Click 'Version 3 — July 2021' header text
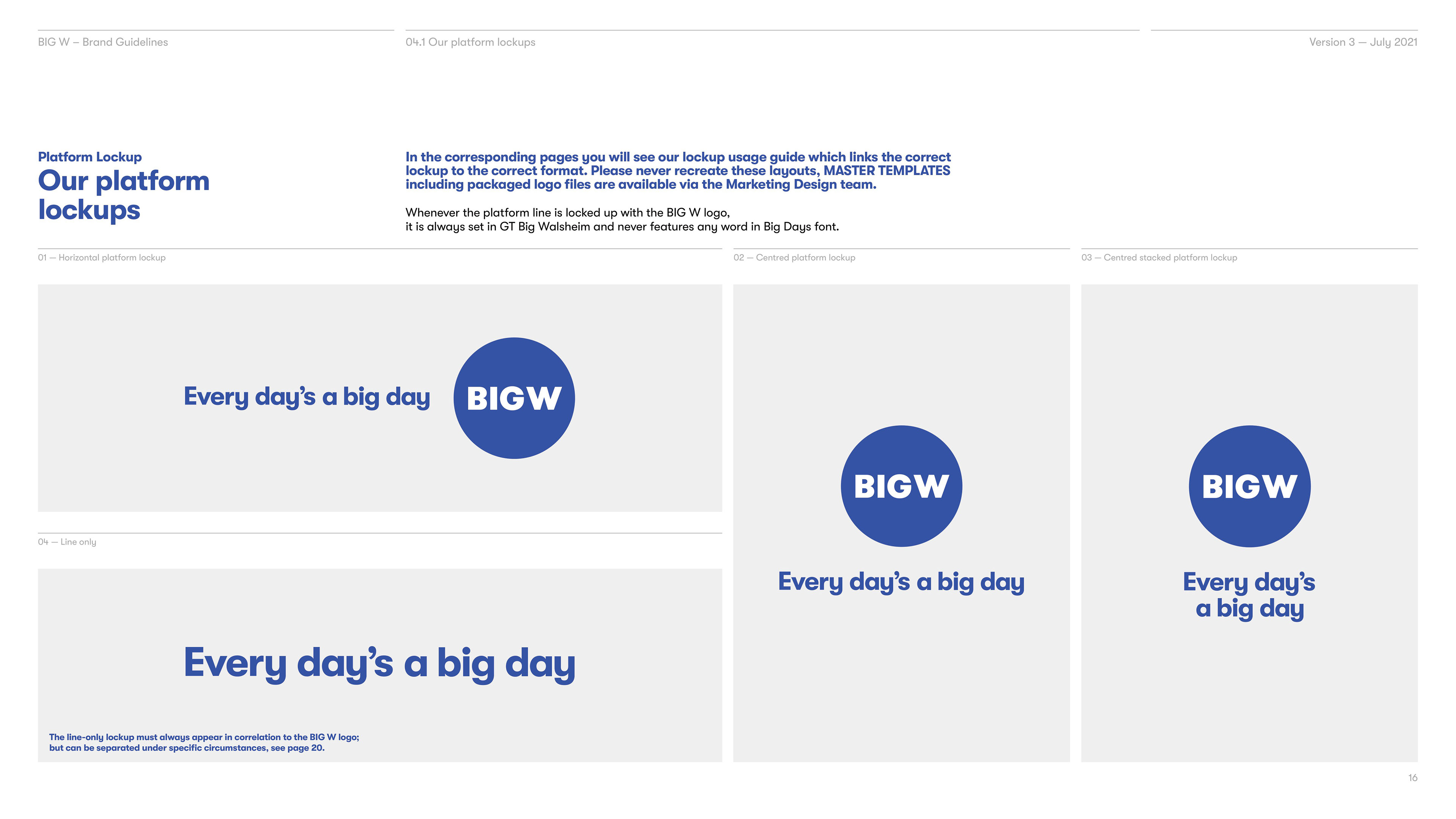Viewport: 1456px width, 819px height. pos(1363,42)
